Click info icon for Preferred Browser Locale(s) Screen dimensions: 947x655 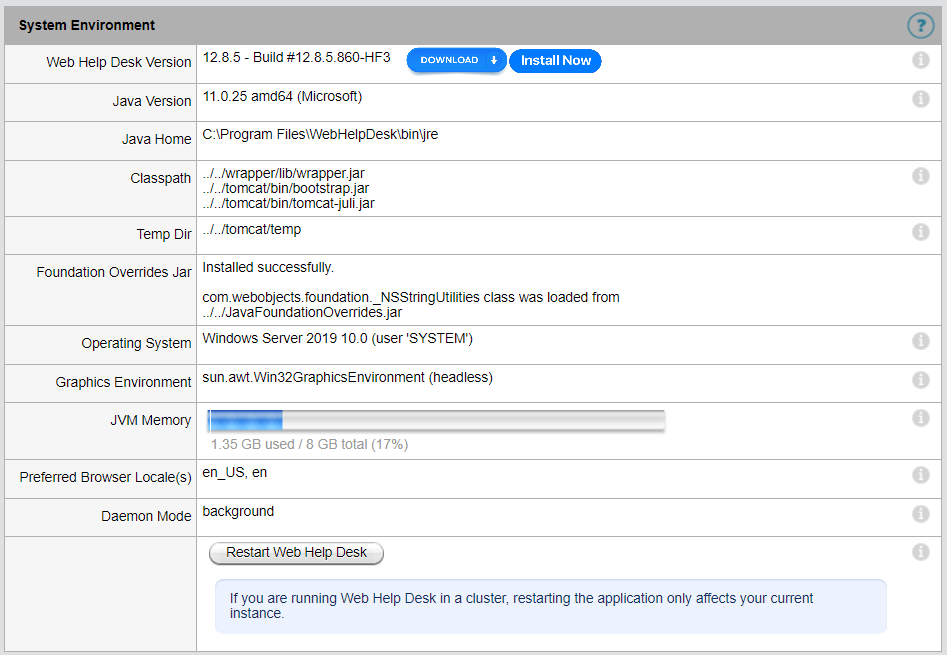click(920, 474)
